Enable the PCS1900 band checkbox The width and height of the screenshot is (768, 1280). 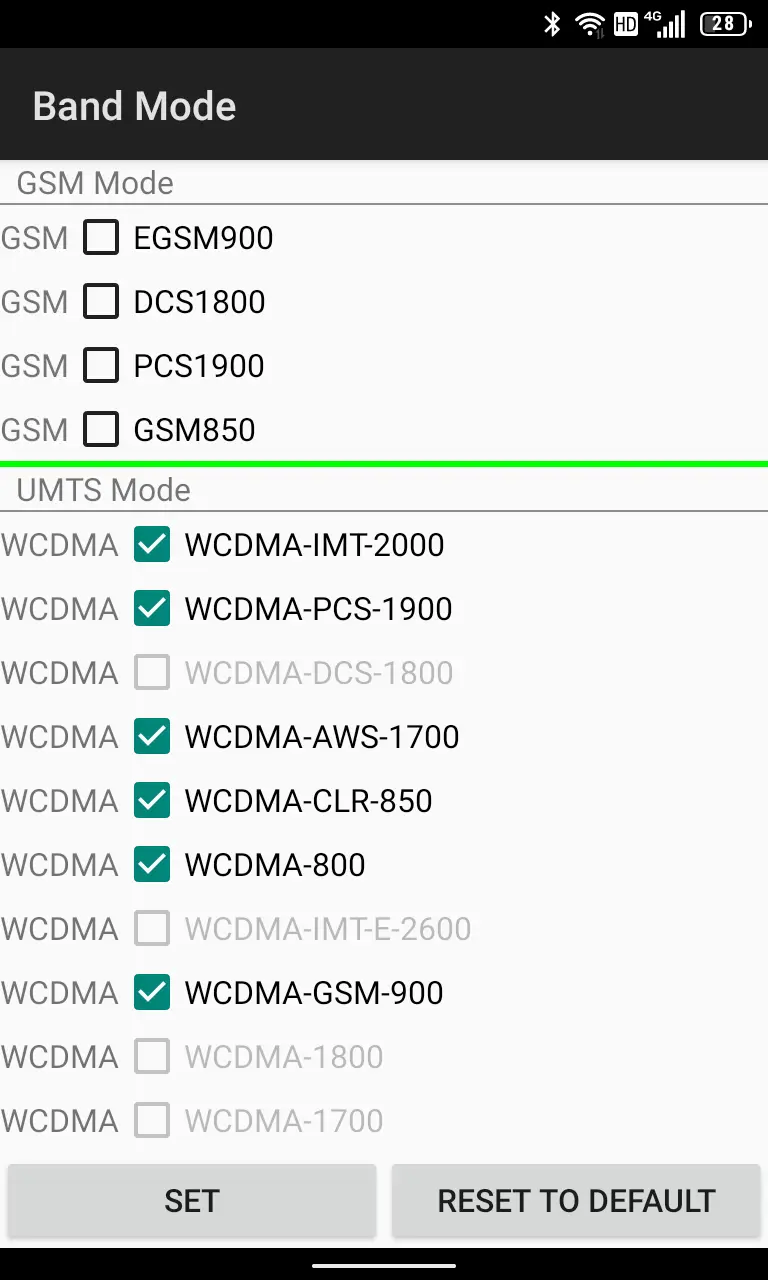[x=101, y=366]
